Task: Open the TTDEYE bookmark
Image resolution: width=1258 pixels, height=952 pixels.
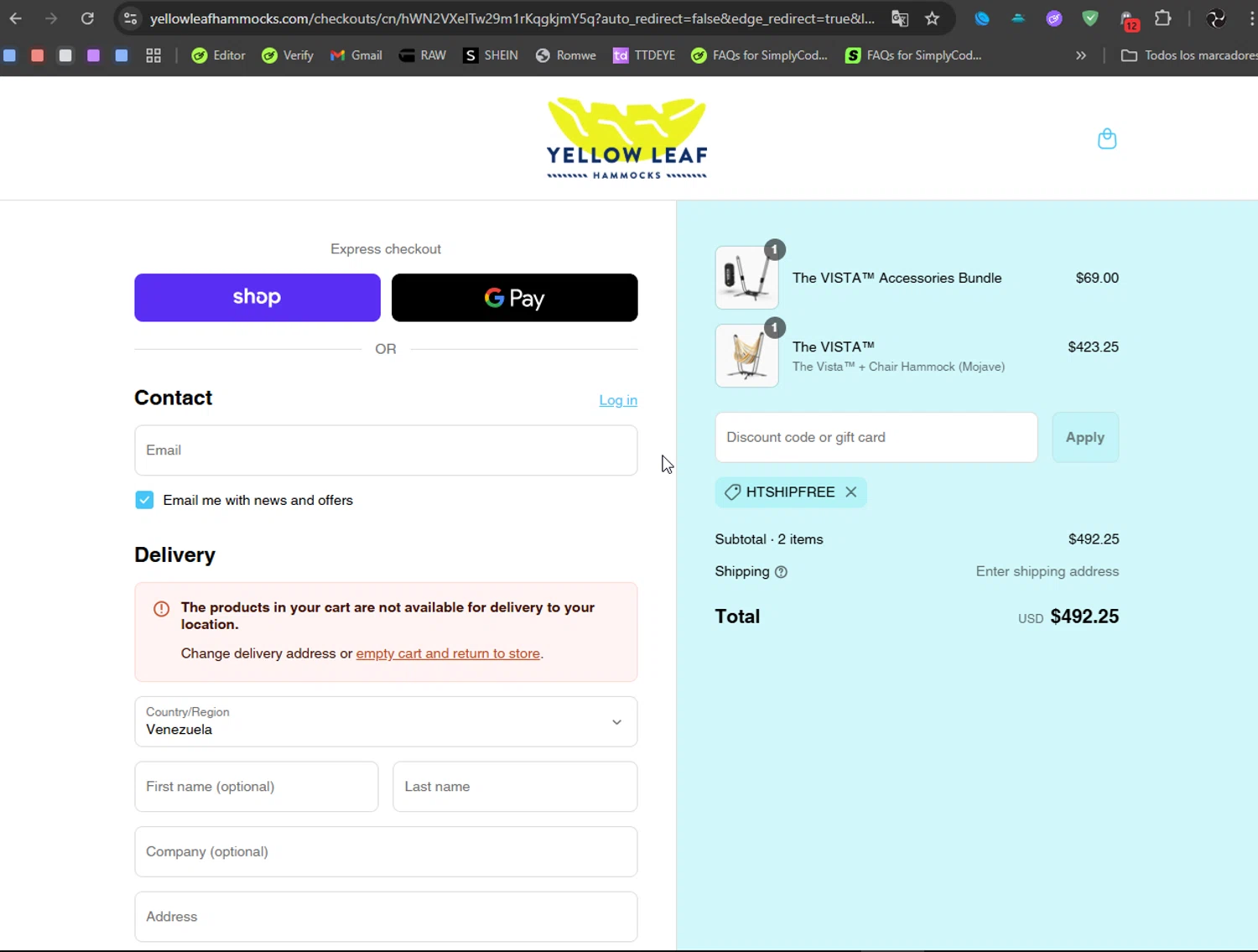Action: (644, 55)
